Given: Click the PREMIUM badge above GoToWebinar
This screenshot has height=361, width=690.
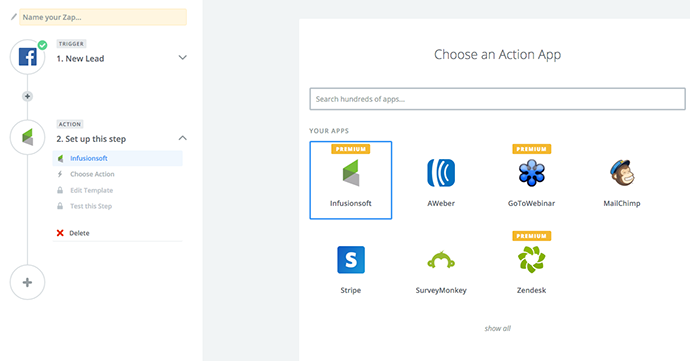Looking at the screenshot, I should coord(532,149).
